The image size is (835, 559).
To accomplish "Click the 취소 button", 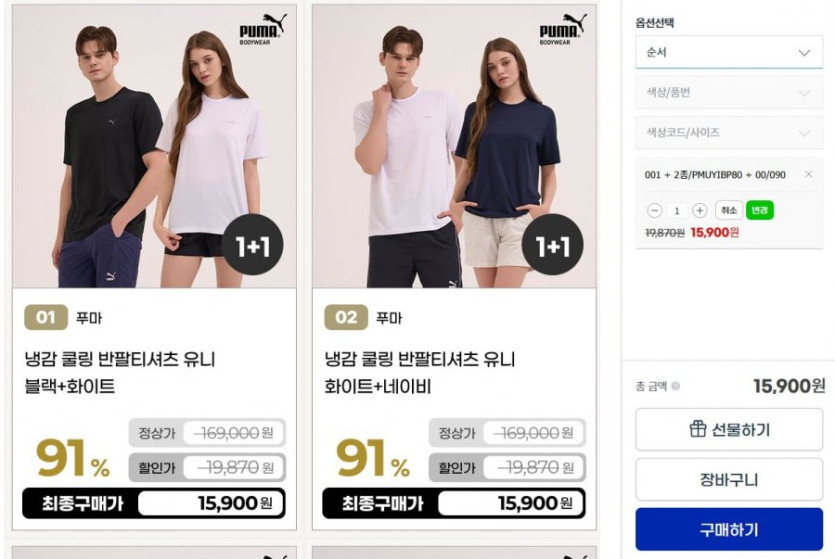I will pyautogui.click(x=728, y=210).
